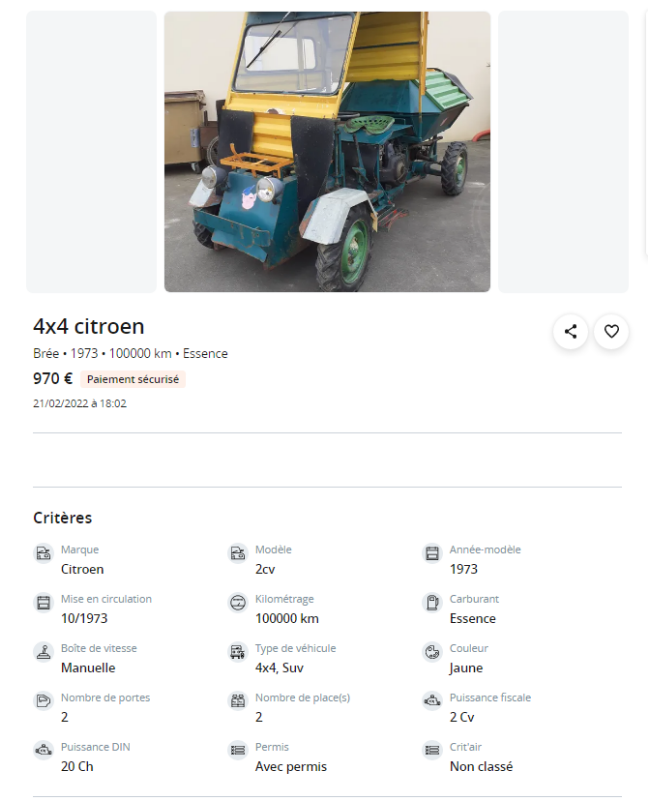This screenshot has width=648, height=800.
Task: Click the Crit'air icon
Action: [432, 751]
